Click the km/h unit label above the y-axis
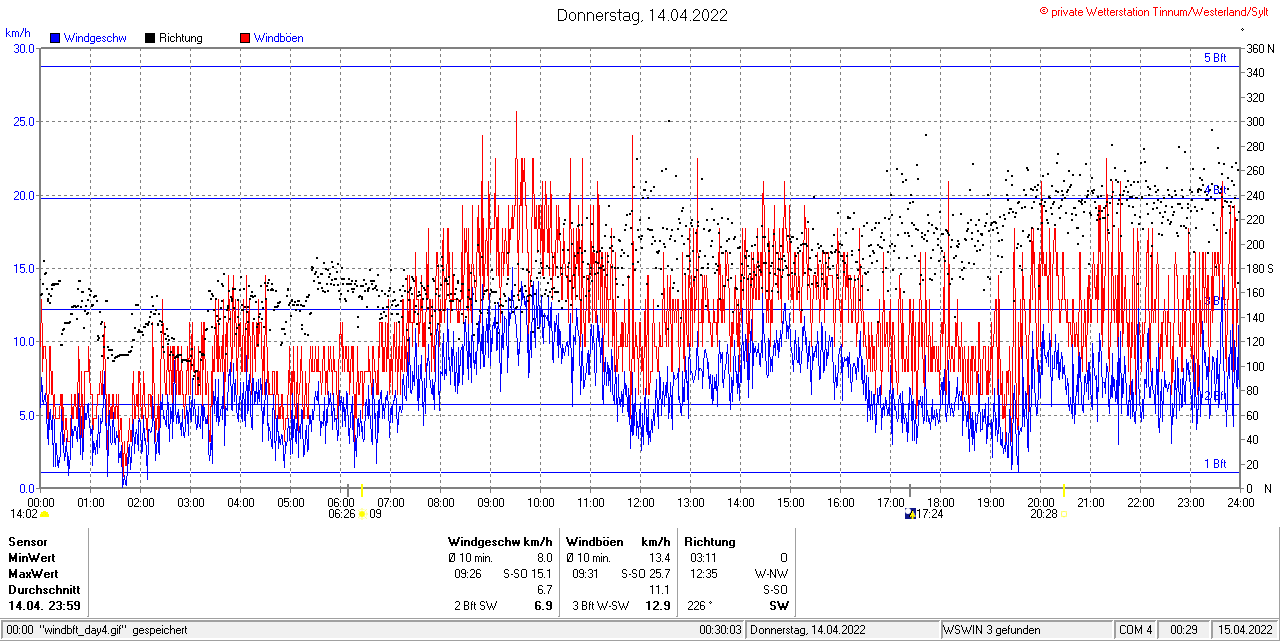The height and width of the screenshot is (641, 1280). pos(17,33)
